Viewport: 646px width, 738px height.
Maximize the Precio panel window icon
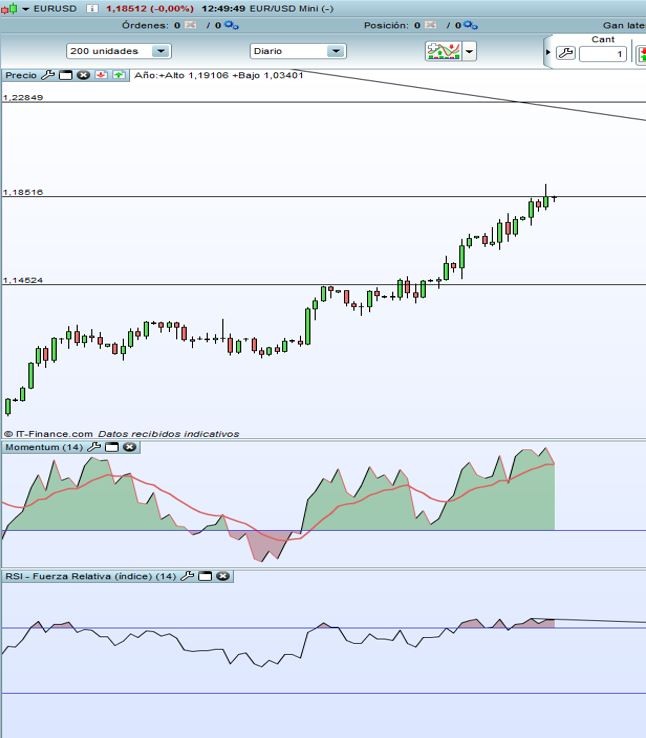click(x=66, y=75)
